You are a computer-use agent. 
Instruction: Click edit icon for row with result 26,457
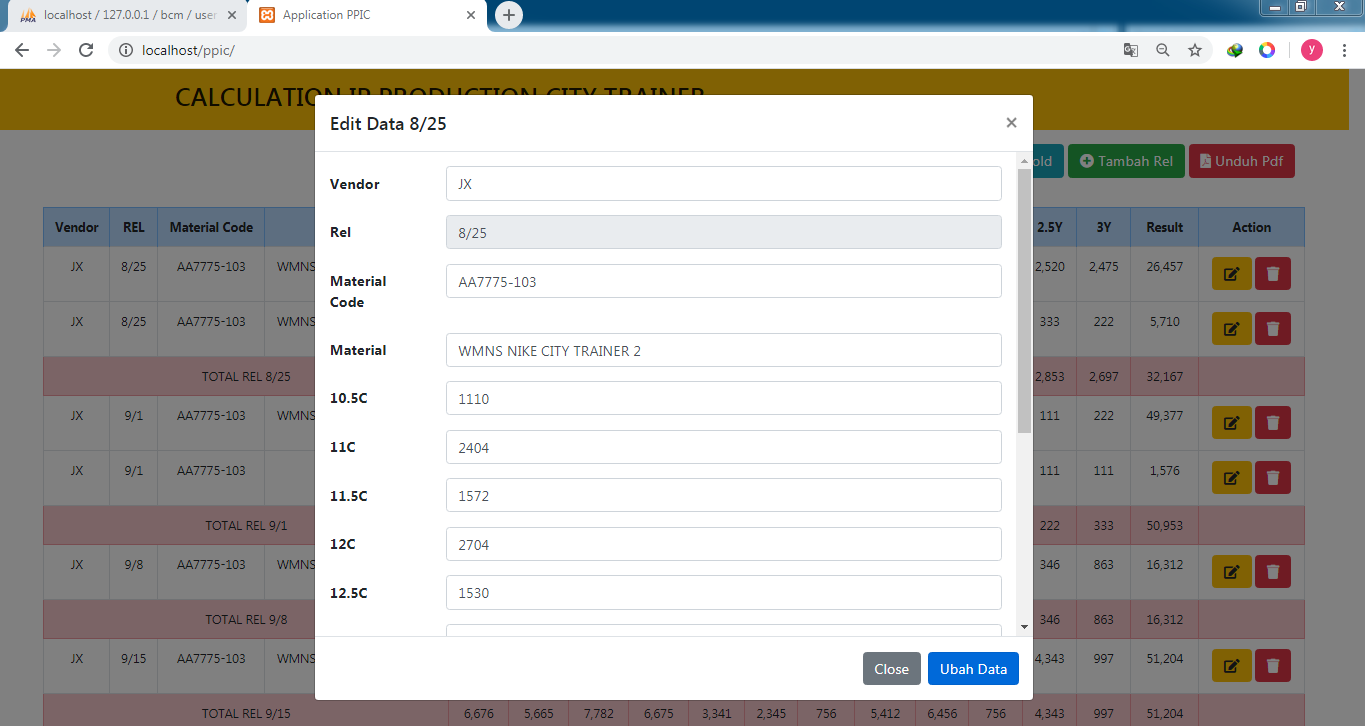pyautogui.click(x=1231, y=274)
